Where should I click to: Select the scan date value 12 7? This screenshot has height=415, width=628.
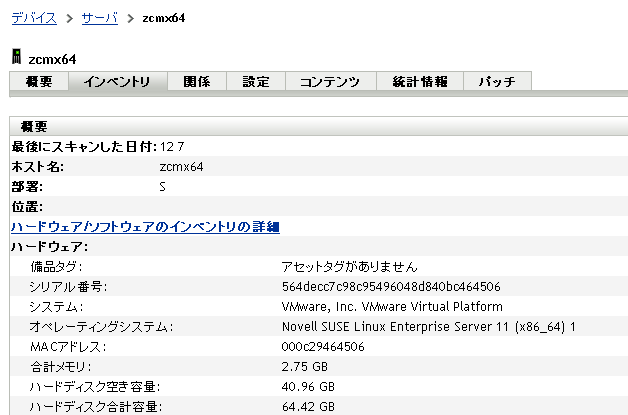172,147
